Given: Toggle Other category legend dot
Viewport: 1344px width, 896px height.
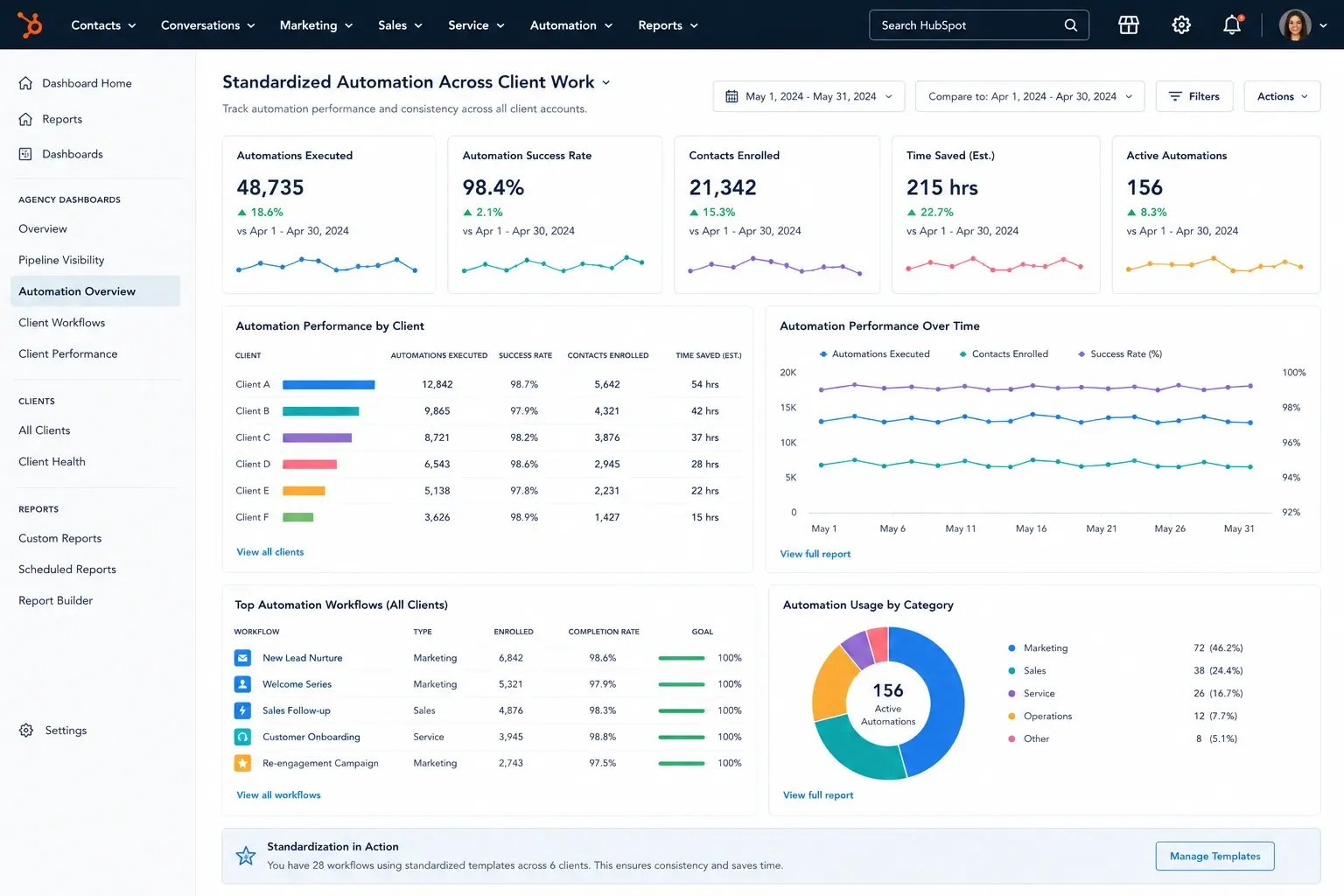Looking at the screenshot, I should (1011, 739).
